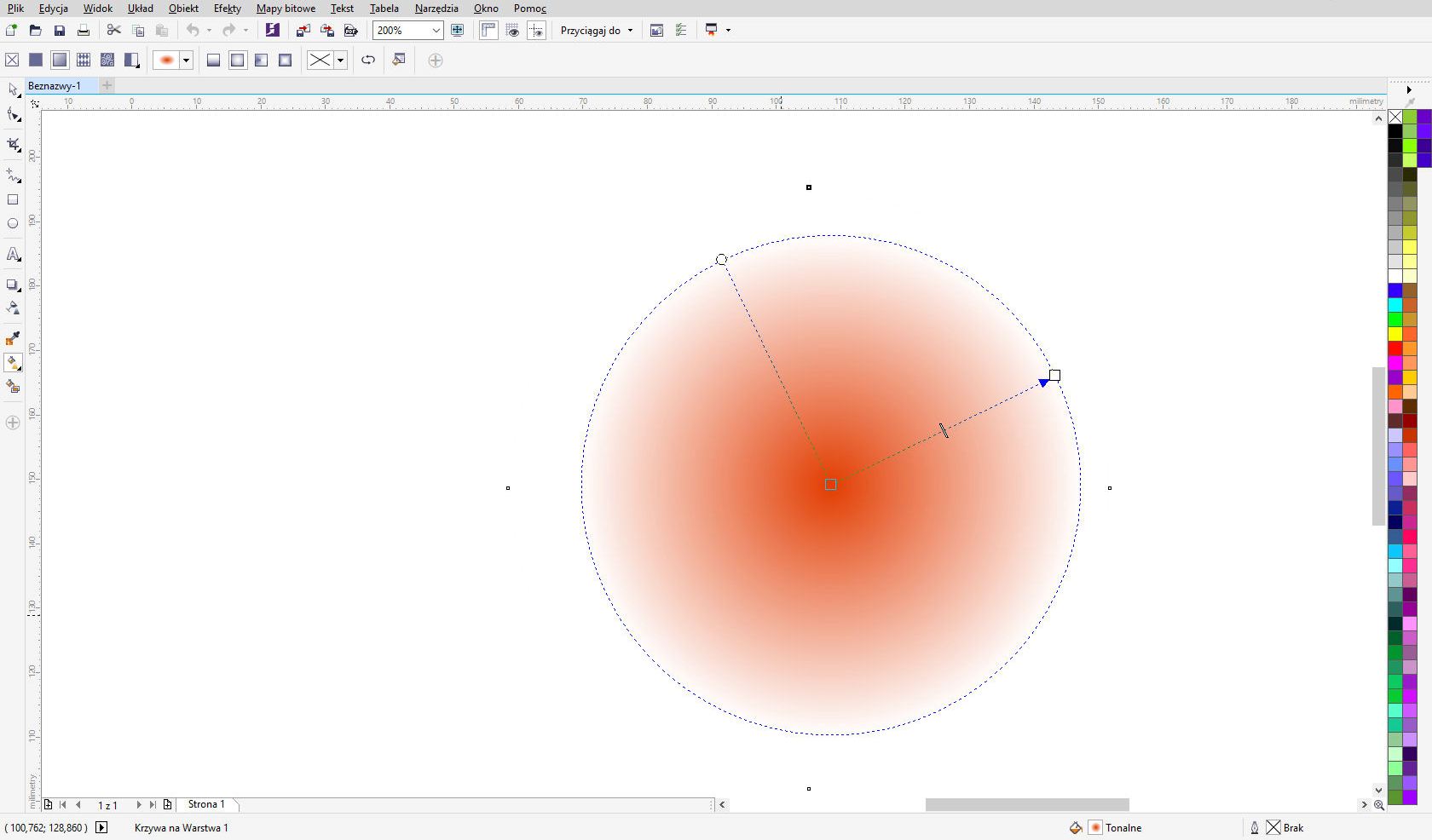
Task: Select the Crop tool
Action: coord(13,145)
